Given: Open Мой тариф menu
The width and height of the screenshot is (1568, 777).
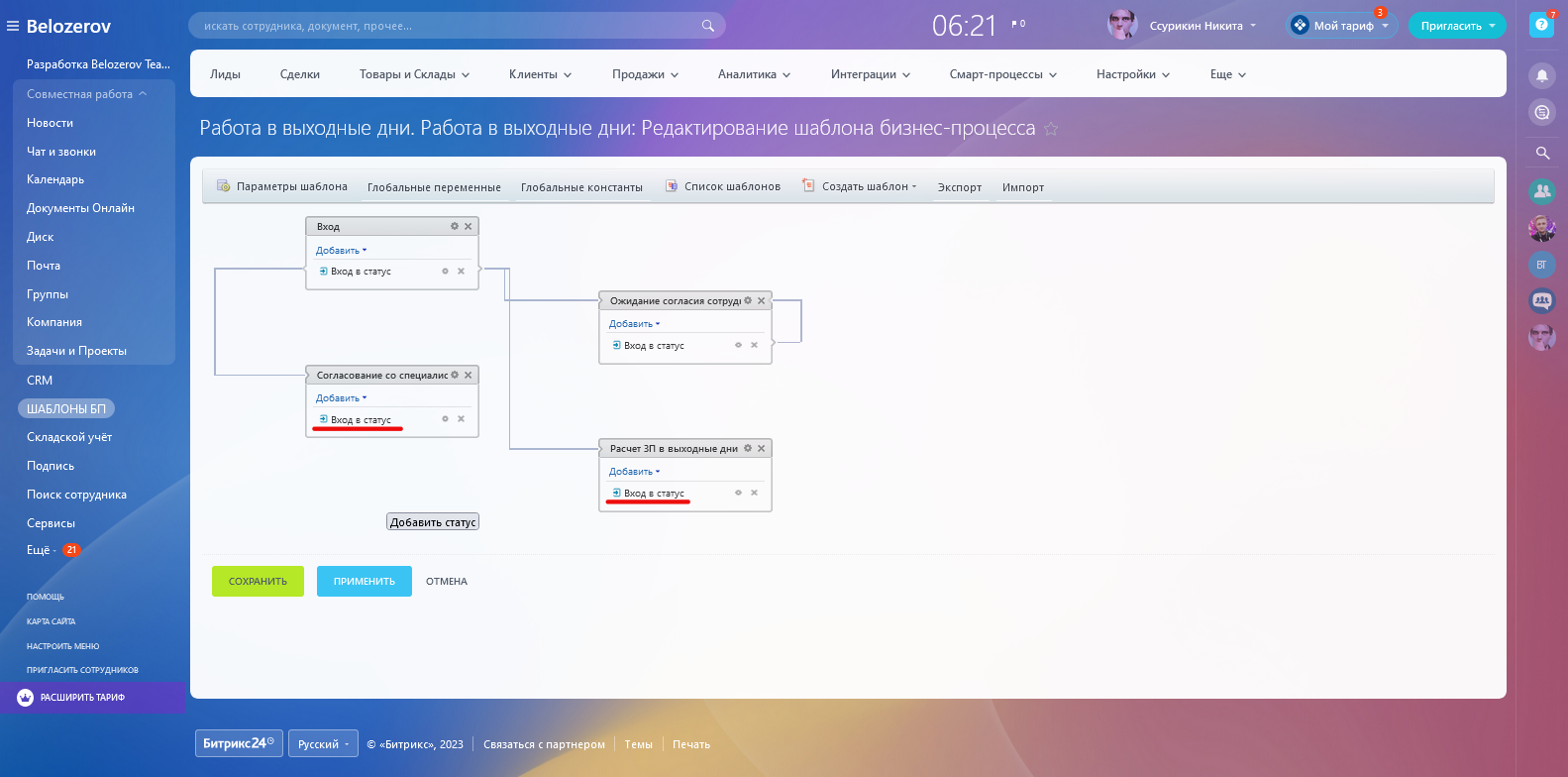Looking at the screenshot, I should [1342, 26].
